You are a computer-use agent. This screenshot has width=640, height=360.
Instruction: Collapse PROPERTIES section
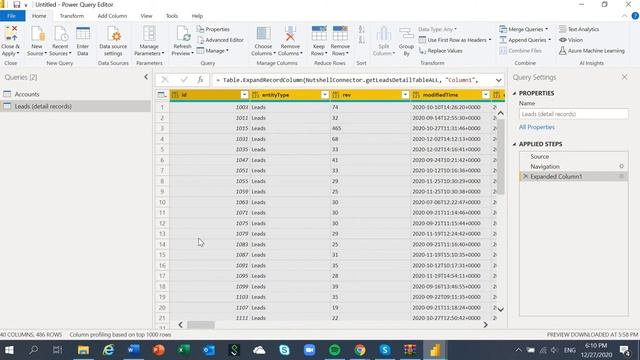514,93
